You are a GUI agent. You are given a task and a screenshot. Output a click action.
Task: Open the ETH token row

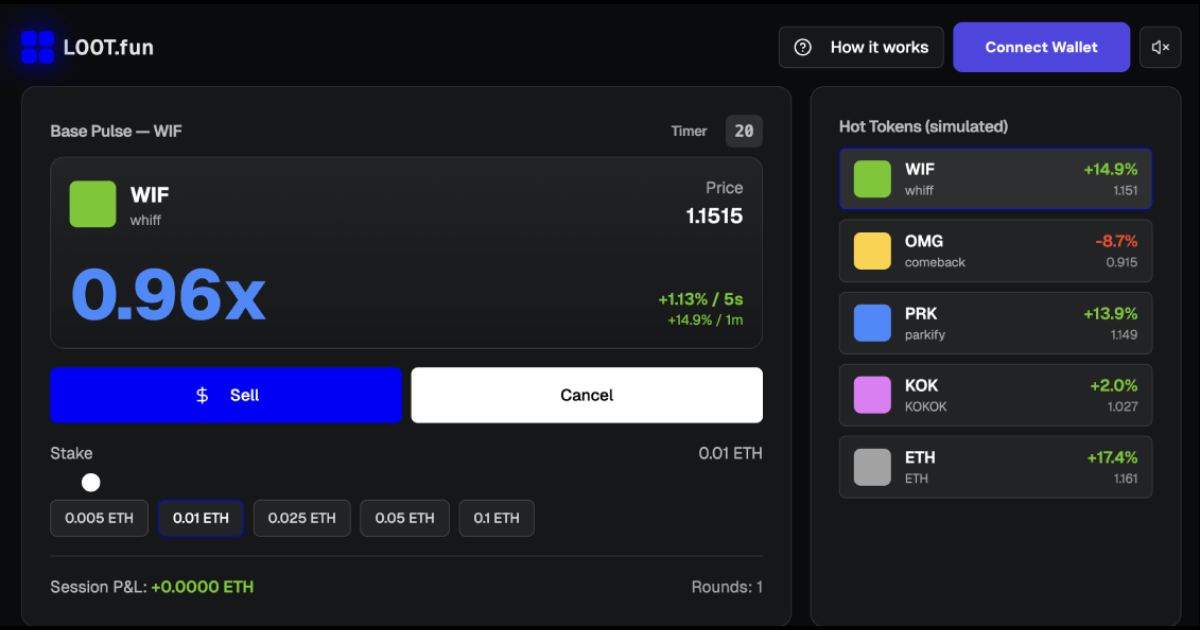coord(996,467)
